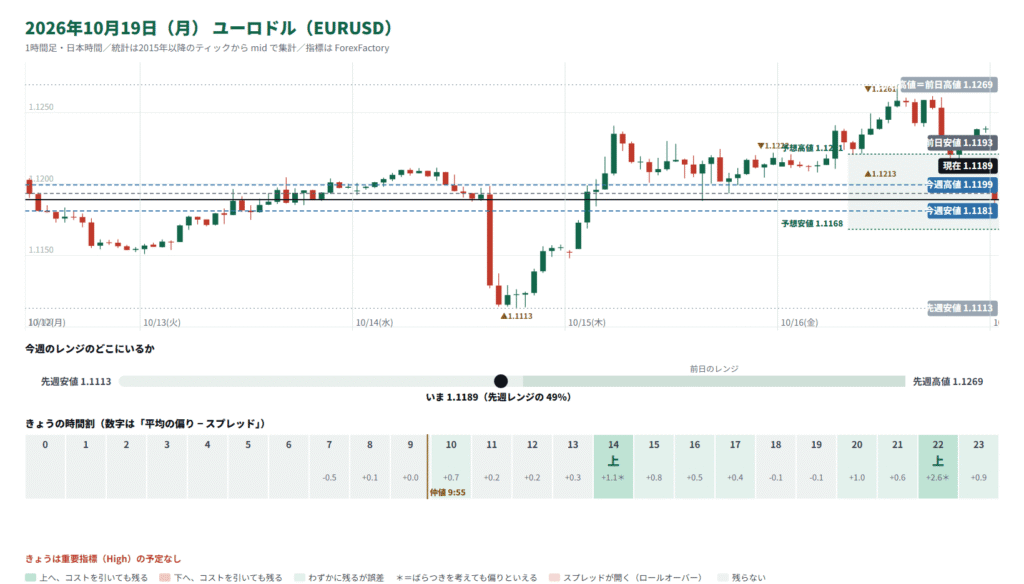The width and height of the screenshot is (1024, 584).
Task: Click the スプレッドが開く legend swatch
Action: point(554,577)
